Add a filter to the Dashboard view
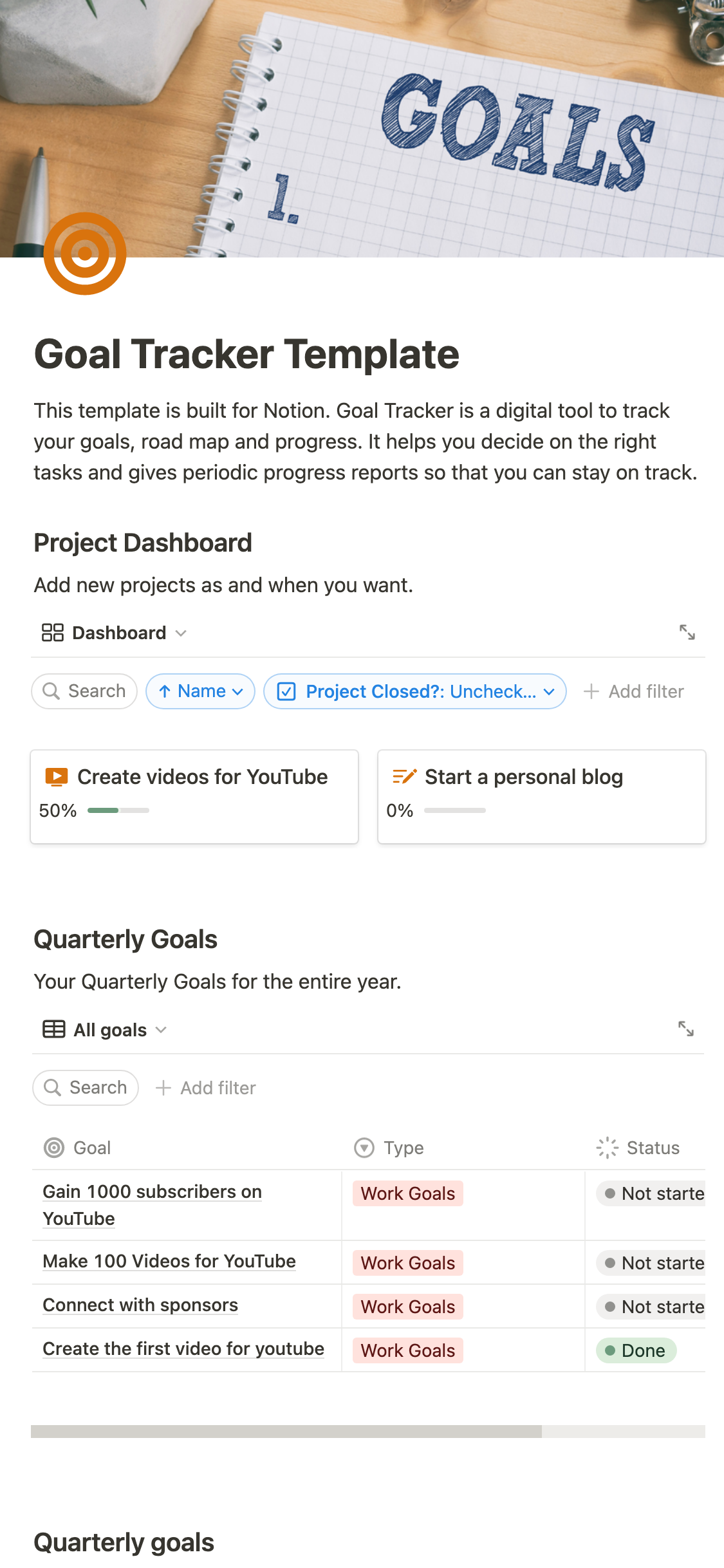Screen dimensions: 724x1568 point(634,691)
